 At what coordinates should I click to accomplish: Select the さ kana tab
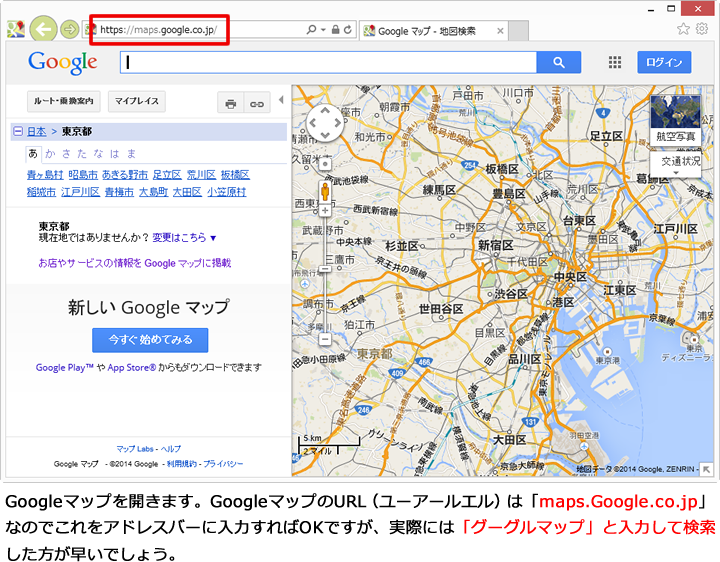click(66, 154)
